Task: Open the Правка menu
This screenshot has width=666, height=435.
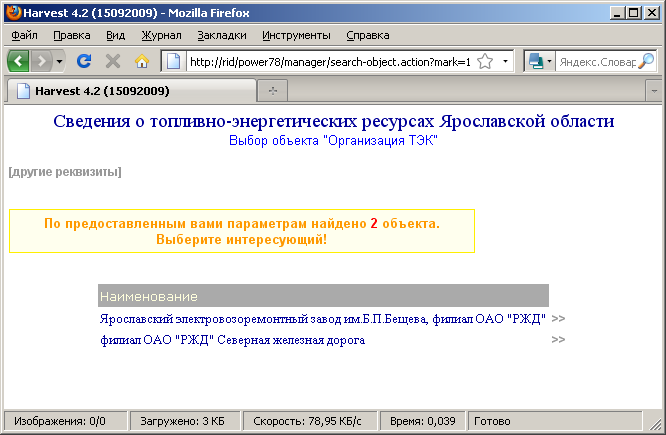Action: 72,35
